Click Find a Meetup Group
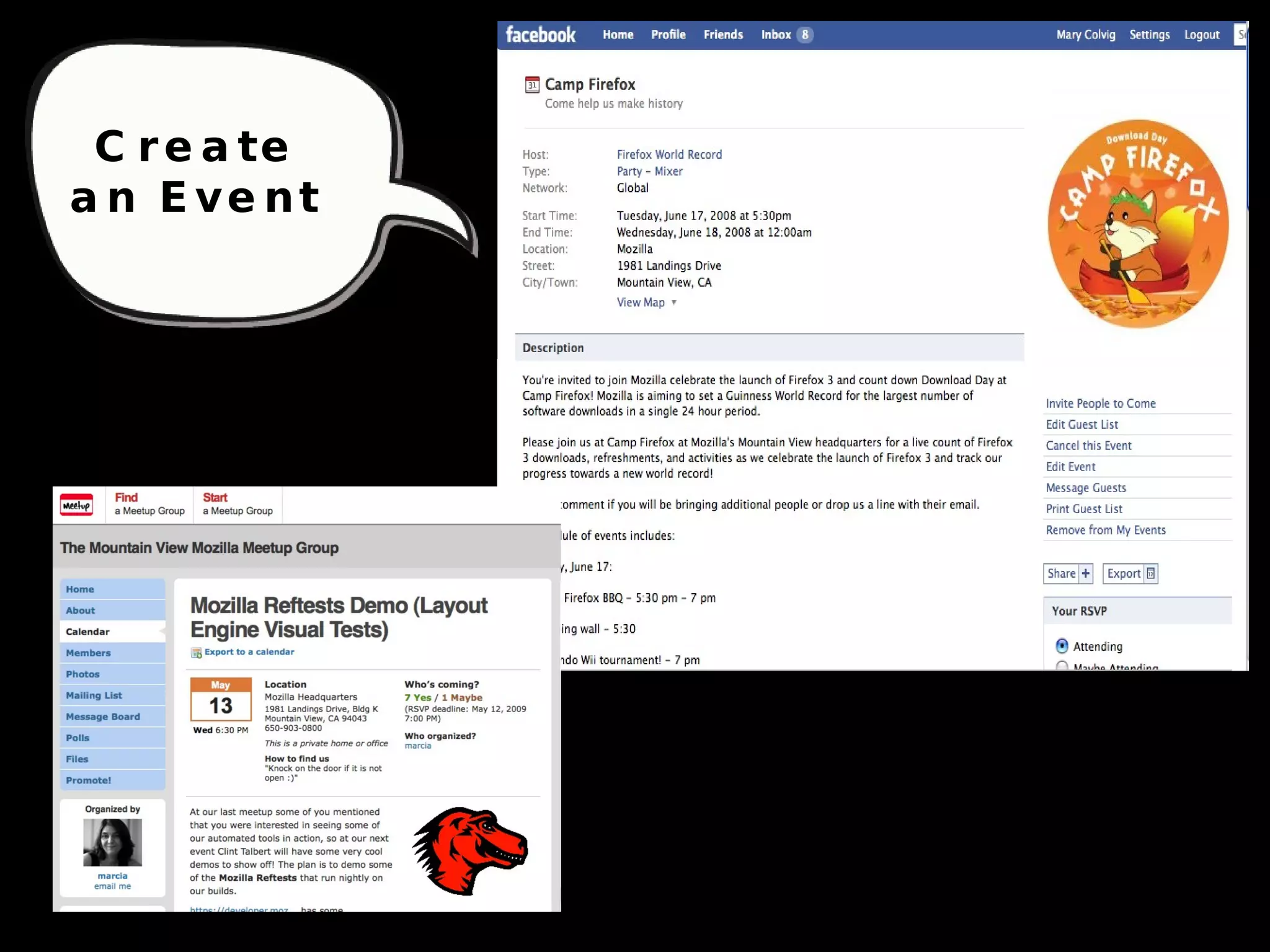Screen dimensions: 1270x952 (x=149, y=504)
